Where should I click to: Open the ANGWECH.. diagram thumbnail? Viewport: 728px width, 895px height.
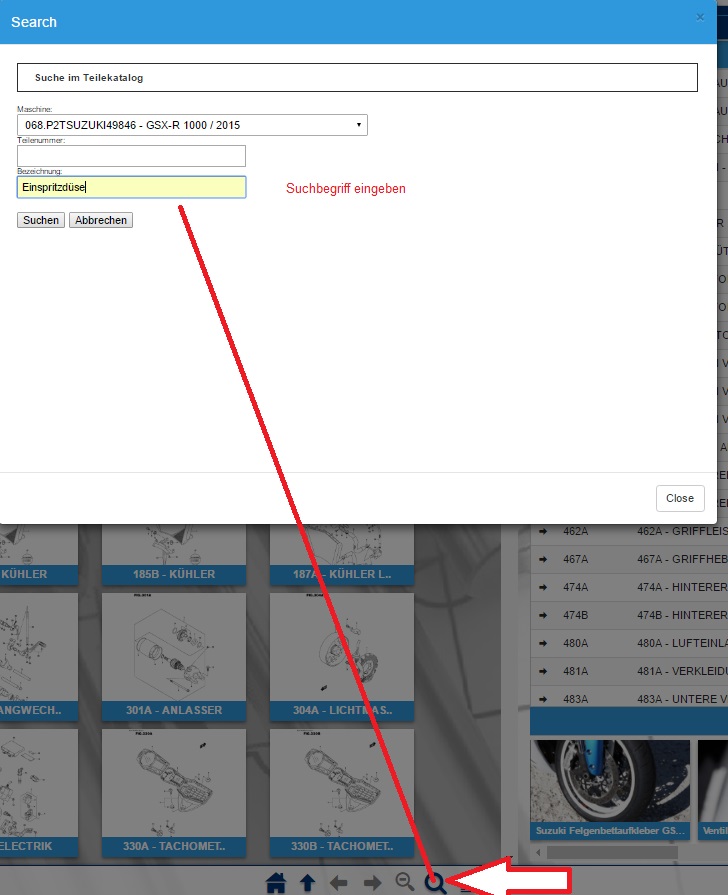click(x=39, y=656)
